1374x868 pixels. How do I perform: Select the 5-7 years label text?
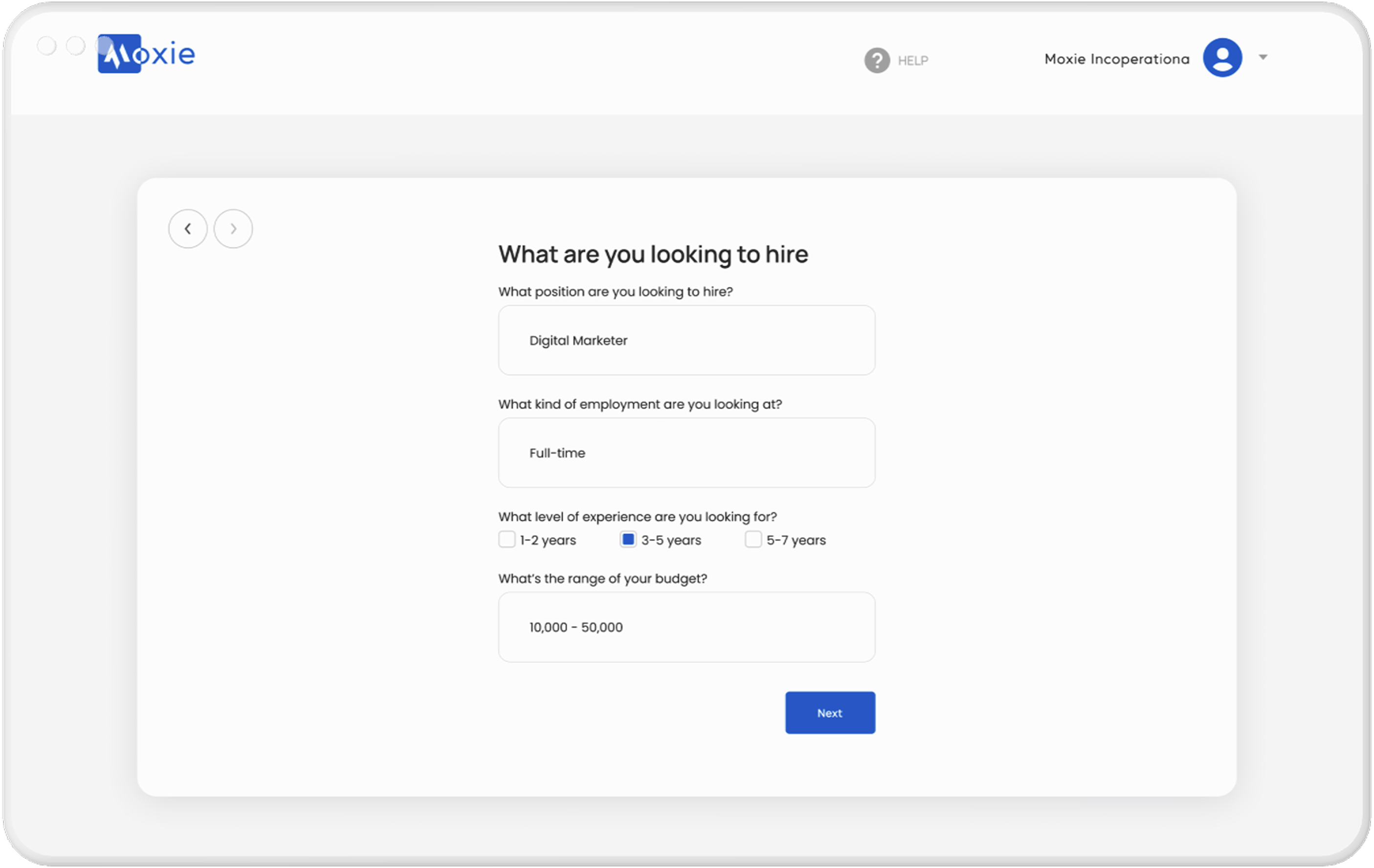[x=796, y=540]
